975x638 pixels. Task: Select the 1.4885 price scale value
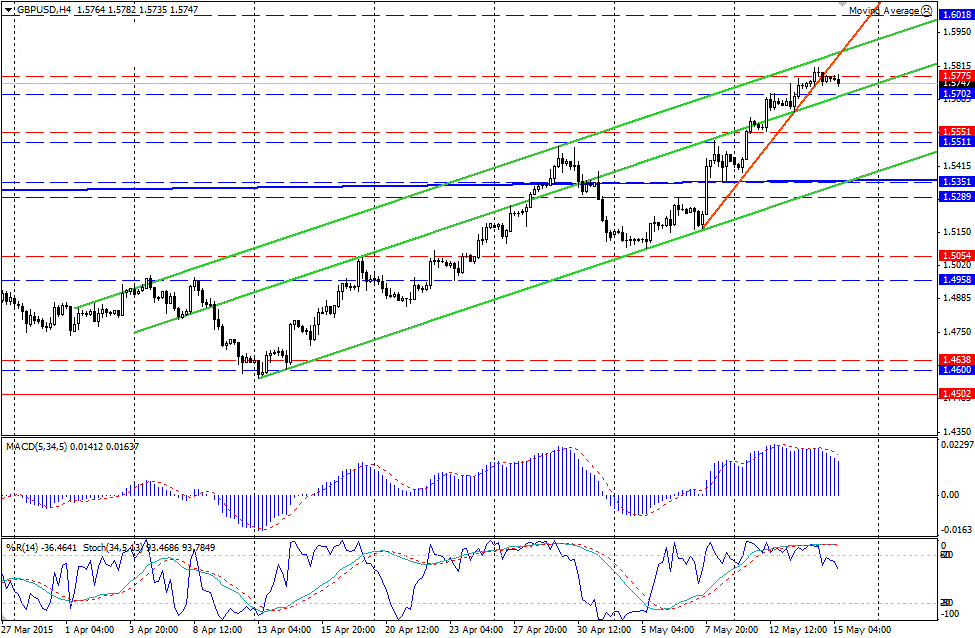click(957, 298)
